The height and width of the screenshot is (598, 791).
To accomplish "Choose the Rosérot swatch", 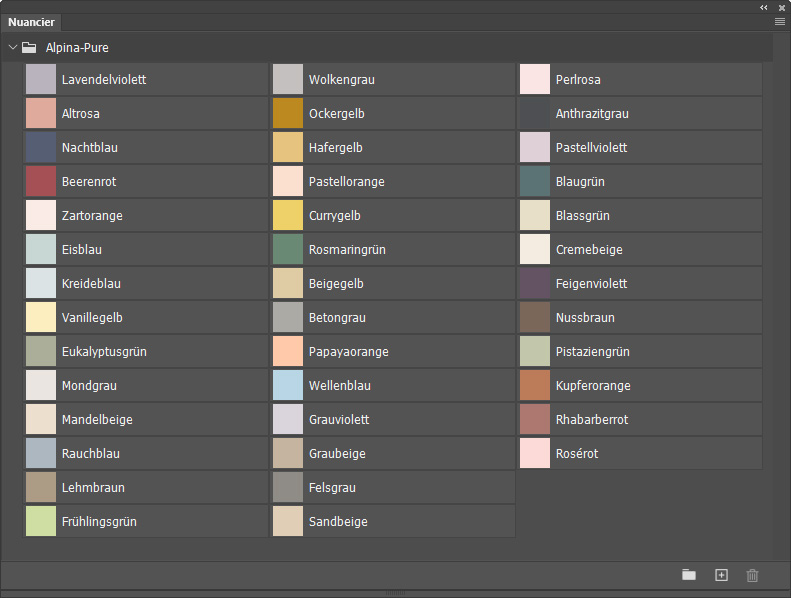I will [535, 453].
